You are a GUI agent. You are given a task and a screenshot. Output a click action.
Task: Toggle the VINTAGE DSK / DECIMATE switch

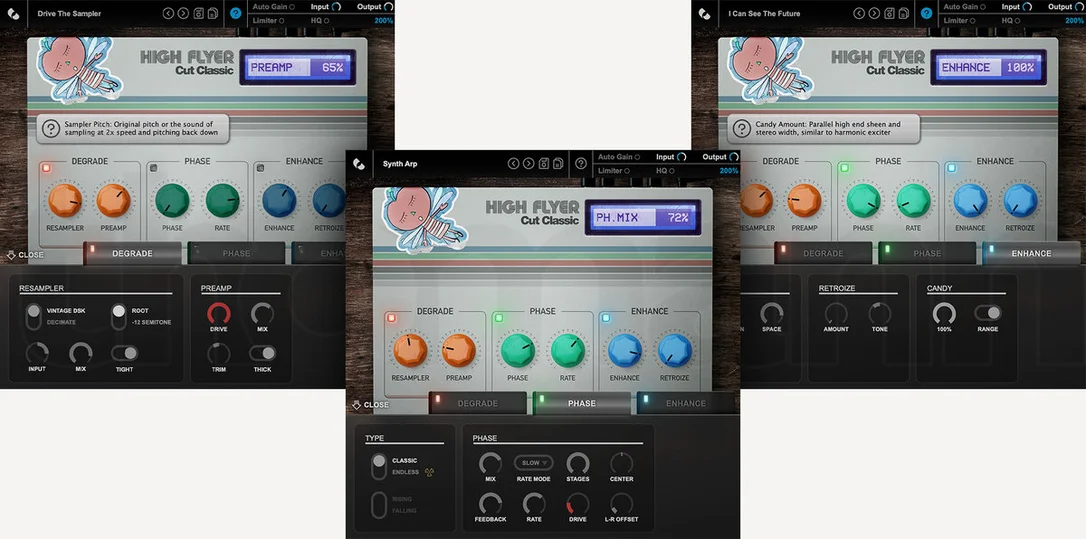coord(33,317)
